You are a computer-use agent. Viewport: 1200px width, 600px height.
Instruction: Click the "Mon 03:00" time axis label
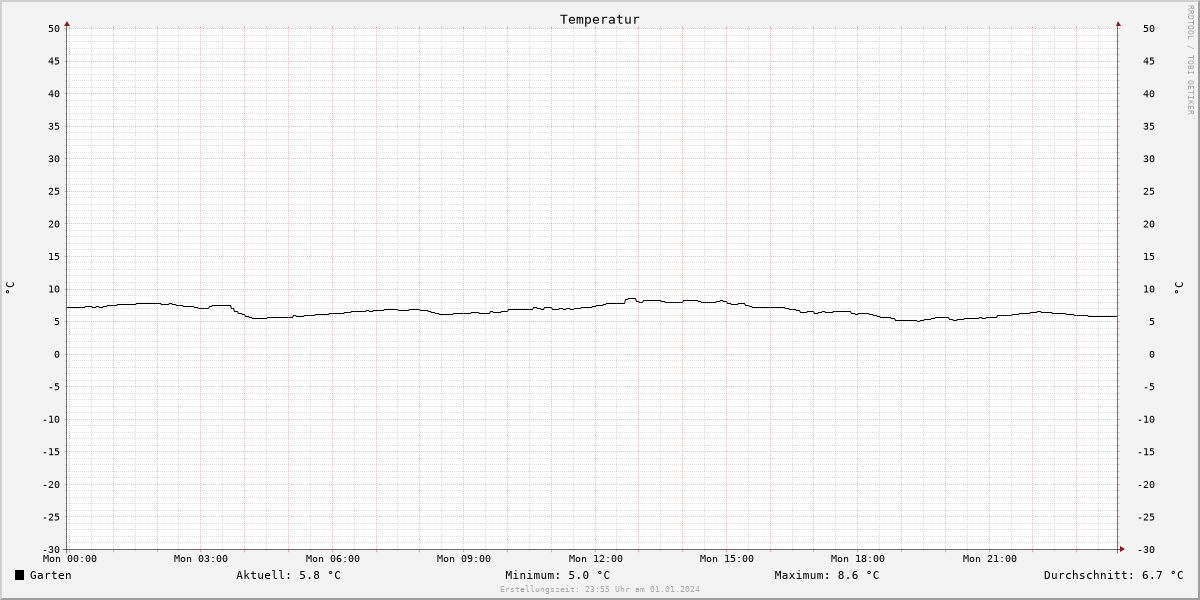(201, 559)
